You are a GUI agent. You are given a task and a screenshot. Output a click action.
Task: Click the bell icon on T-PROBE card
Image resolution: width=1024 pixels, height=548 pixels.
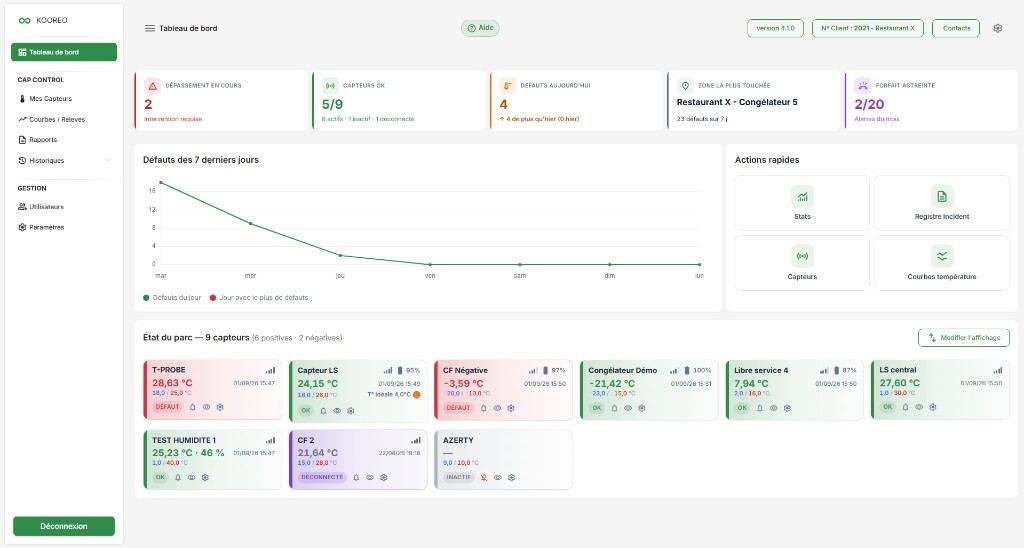click(x=193, y=407)
